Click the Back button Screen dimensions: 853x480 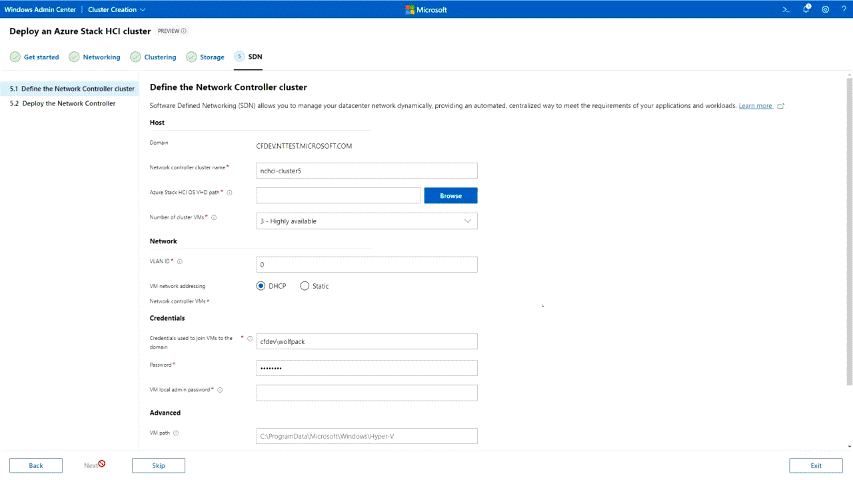[x=36, y=465]
